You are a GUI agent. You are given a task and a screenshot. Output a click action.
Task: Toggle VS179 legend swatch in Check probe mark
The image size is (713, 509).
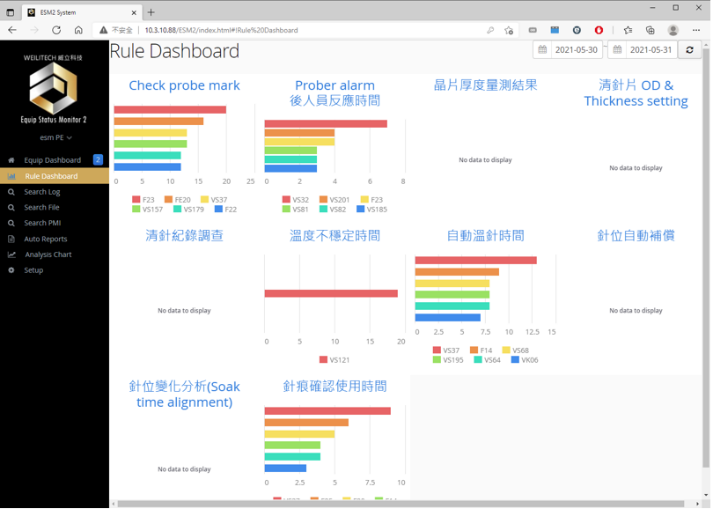pyautogui.click(x=177, y=209)
